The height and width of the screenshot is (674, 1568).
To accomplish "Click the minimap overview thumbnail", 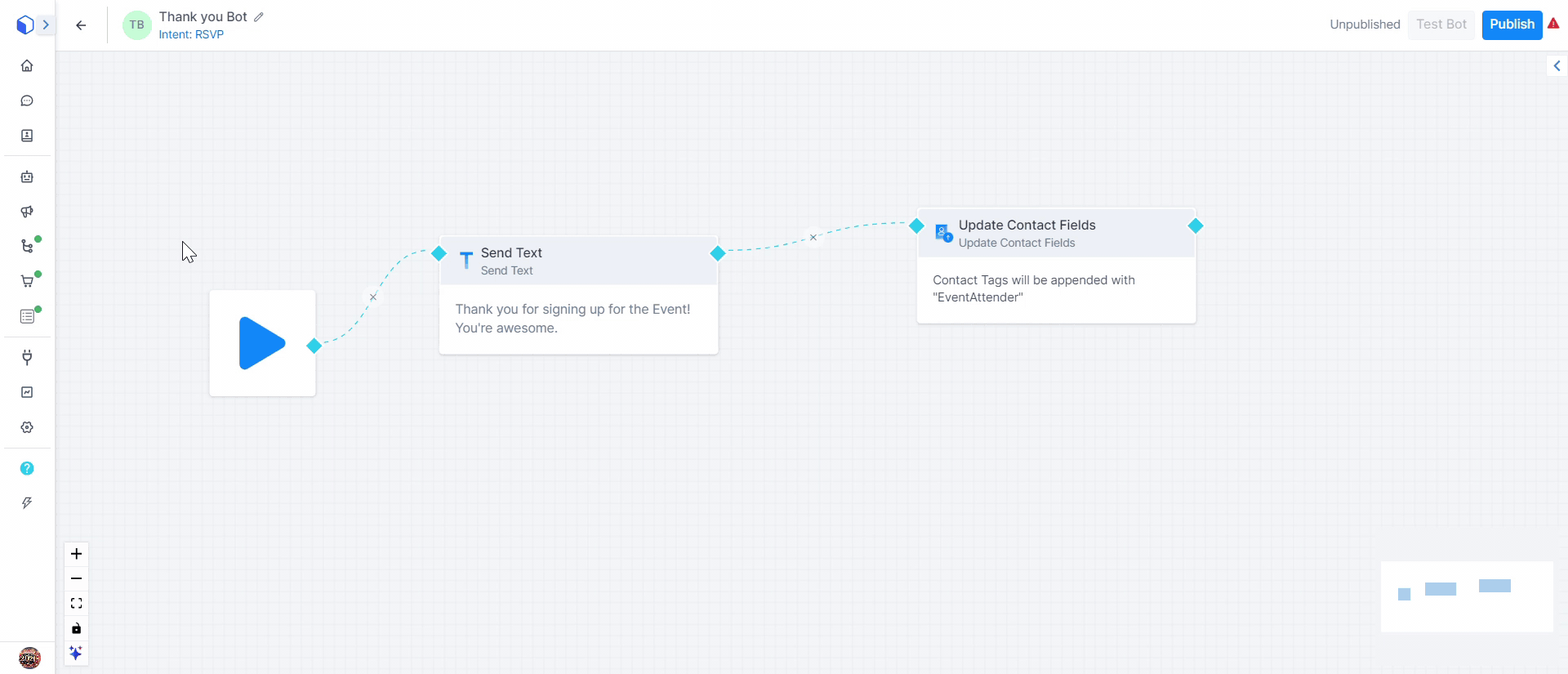I will coord(1466,596).
